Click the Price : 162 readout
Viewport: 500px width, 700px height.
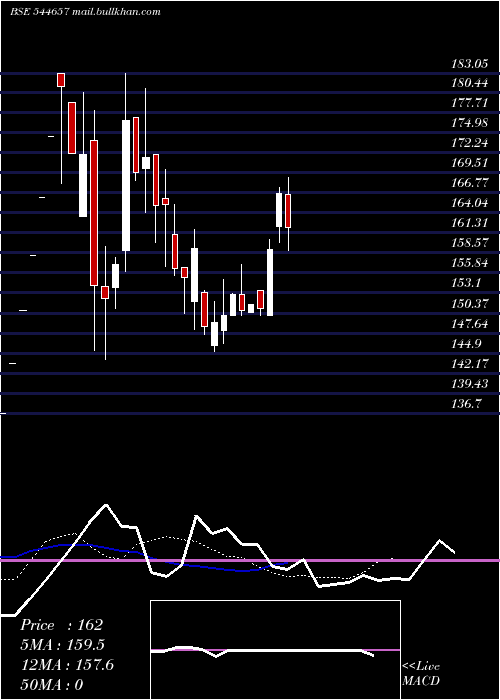[62, 625]
